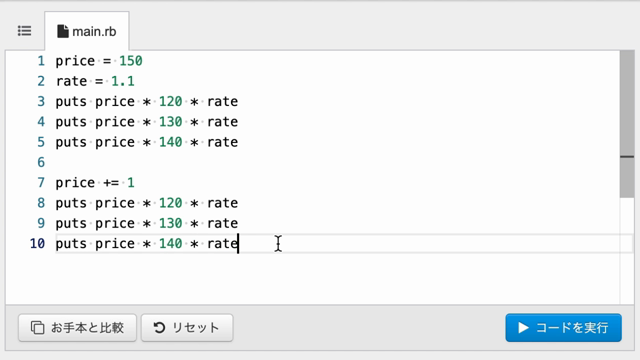This screenshot has width=640, height=360.
Task: Click the editor vertical scrollbar thumb
Action: point(627,124)
